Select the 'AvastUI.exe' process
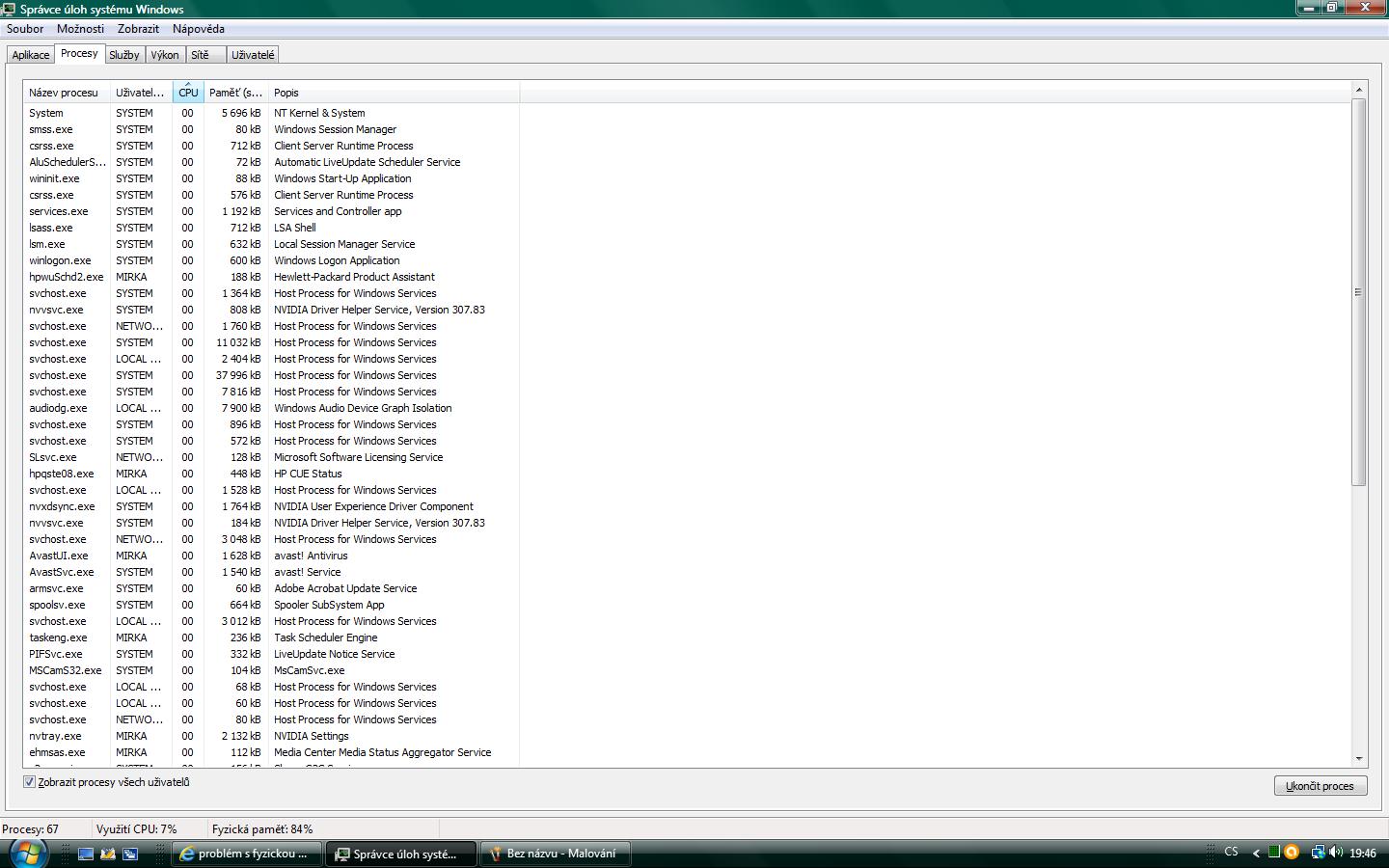 pyautogui.click(x=271, y=556)
